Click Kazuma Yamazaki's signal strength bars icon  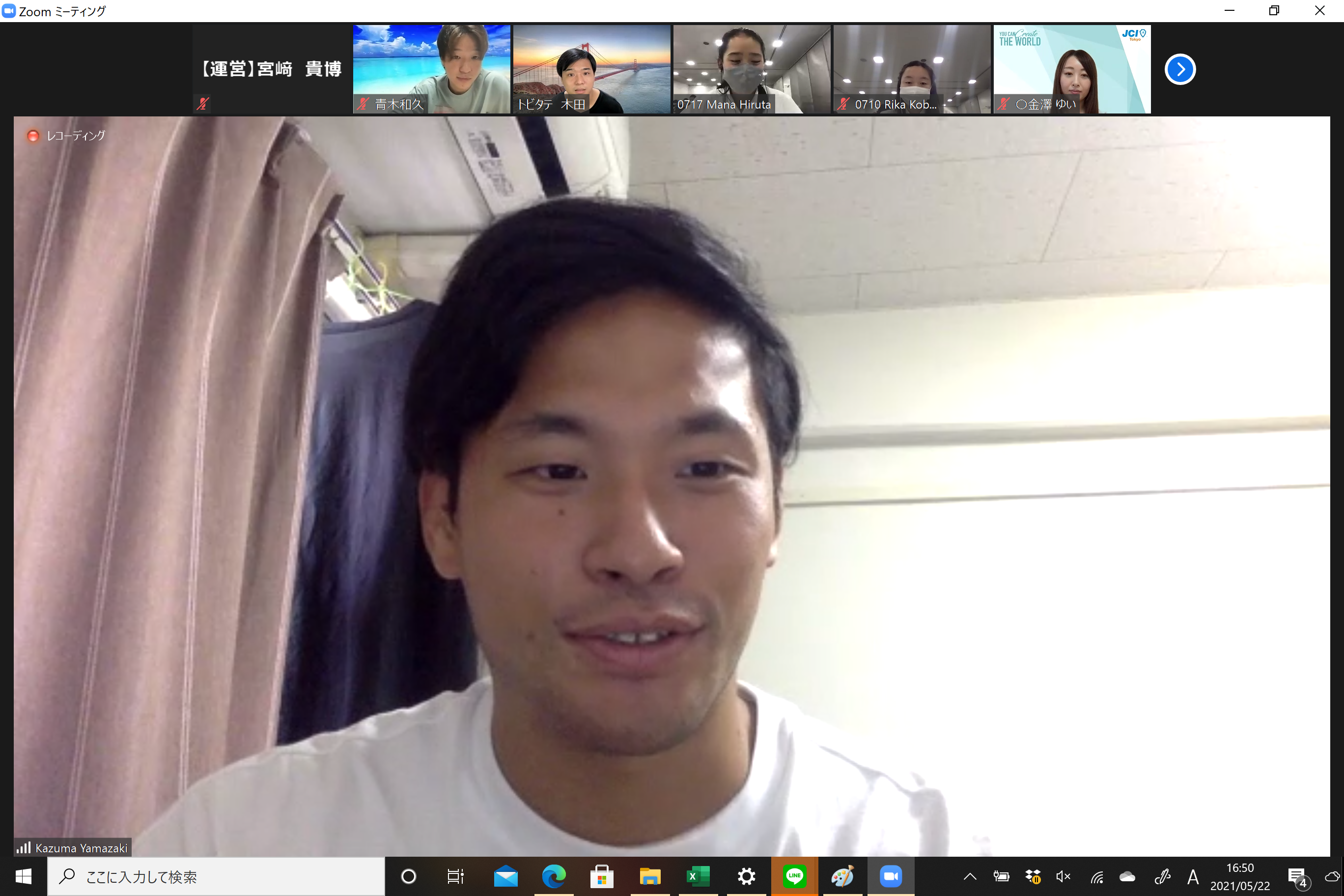click(x=24, y=847)
